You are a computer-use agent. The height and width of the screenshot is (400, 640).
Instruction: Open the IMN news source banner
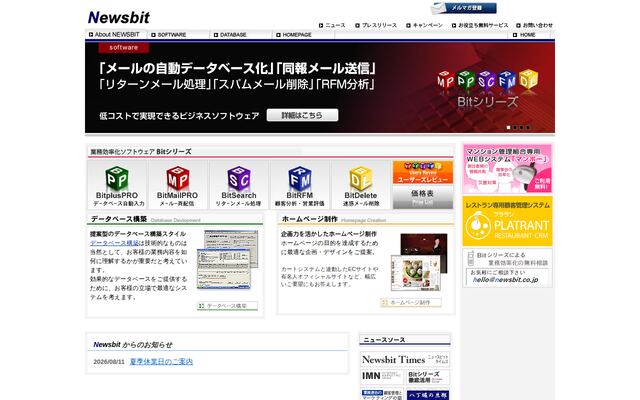coord(382,377)
